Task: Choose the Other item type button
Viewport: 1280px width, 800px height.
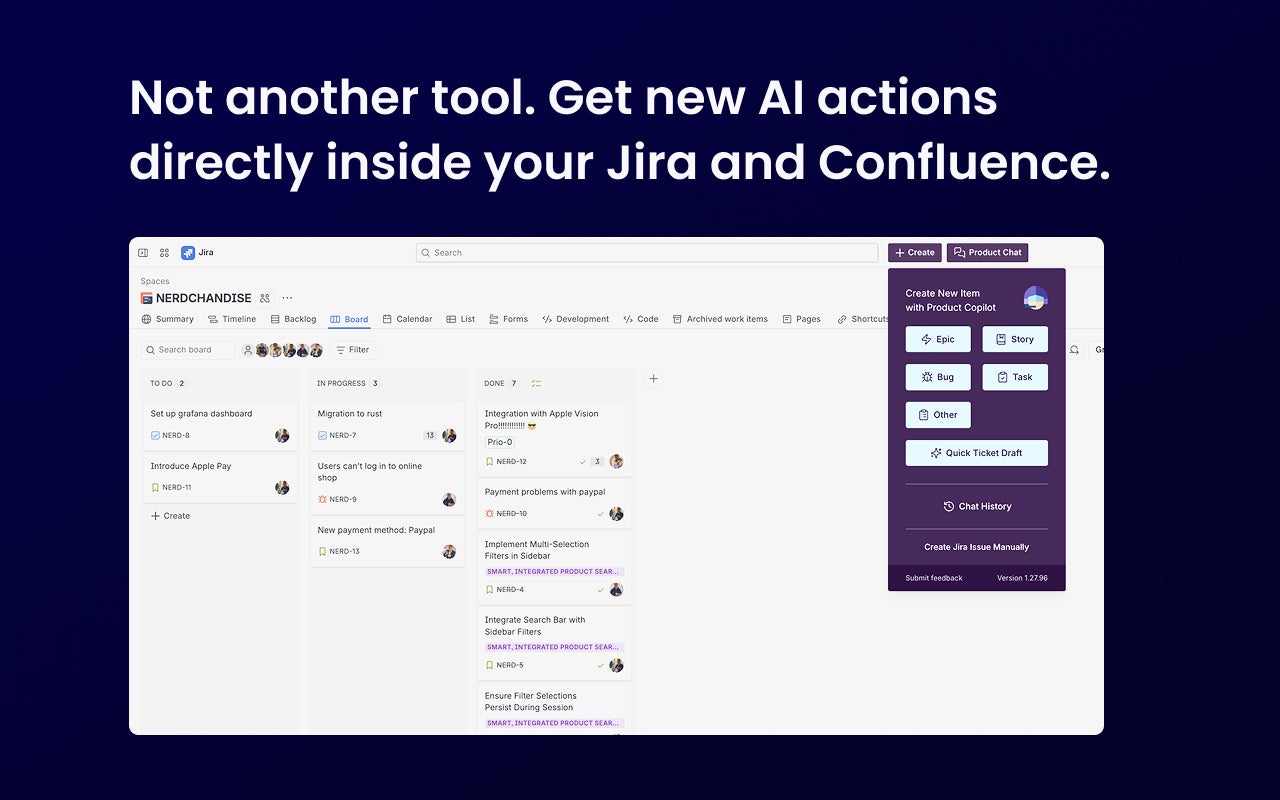Action: [938, 415]
